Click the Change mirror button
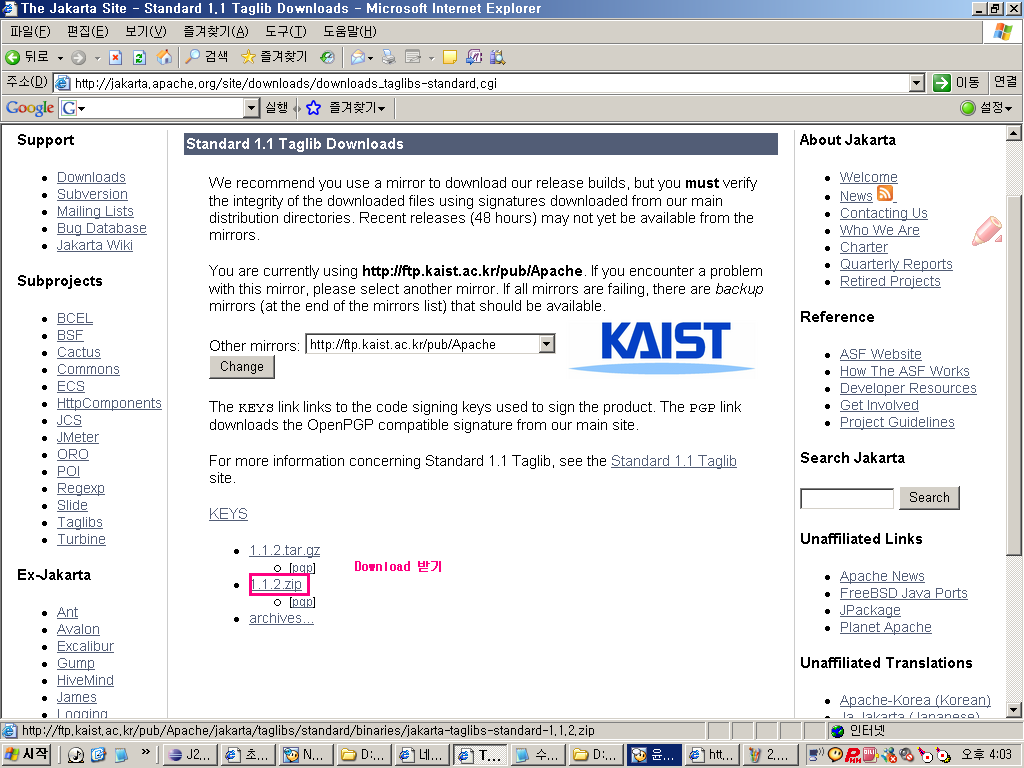The height and width of the screenshot is (768, 1024). (242, 367)
